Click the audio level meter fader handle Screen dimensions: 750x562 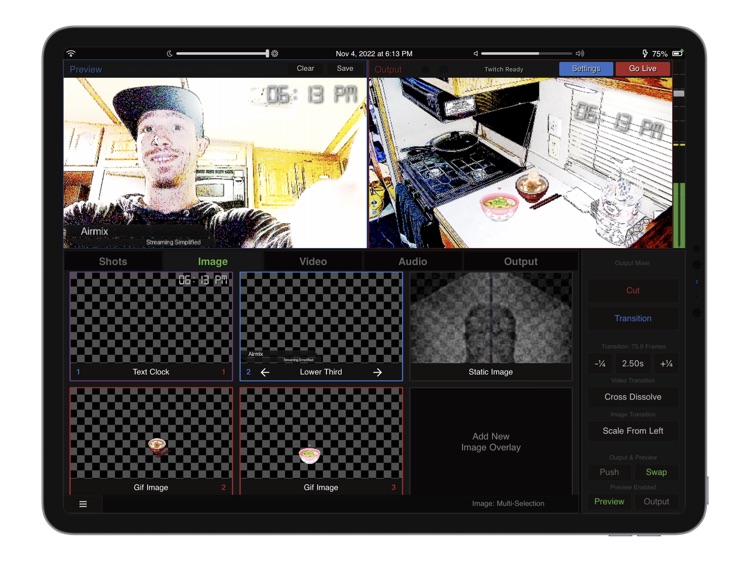(x=679, y=94)
